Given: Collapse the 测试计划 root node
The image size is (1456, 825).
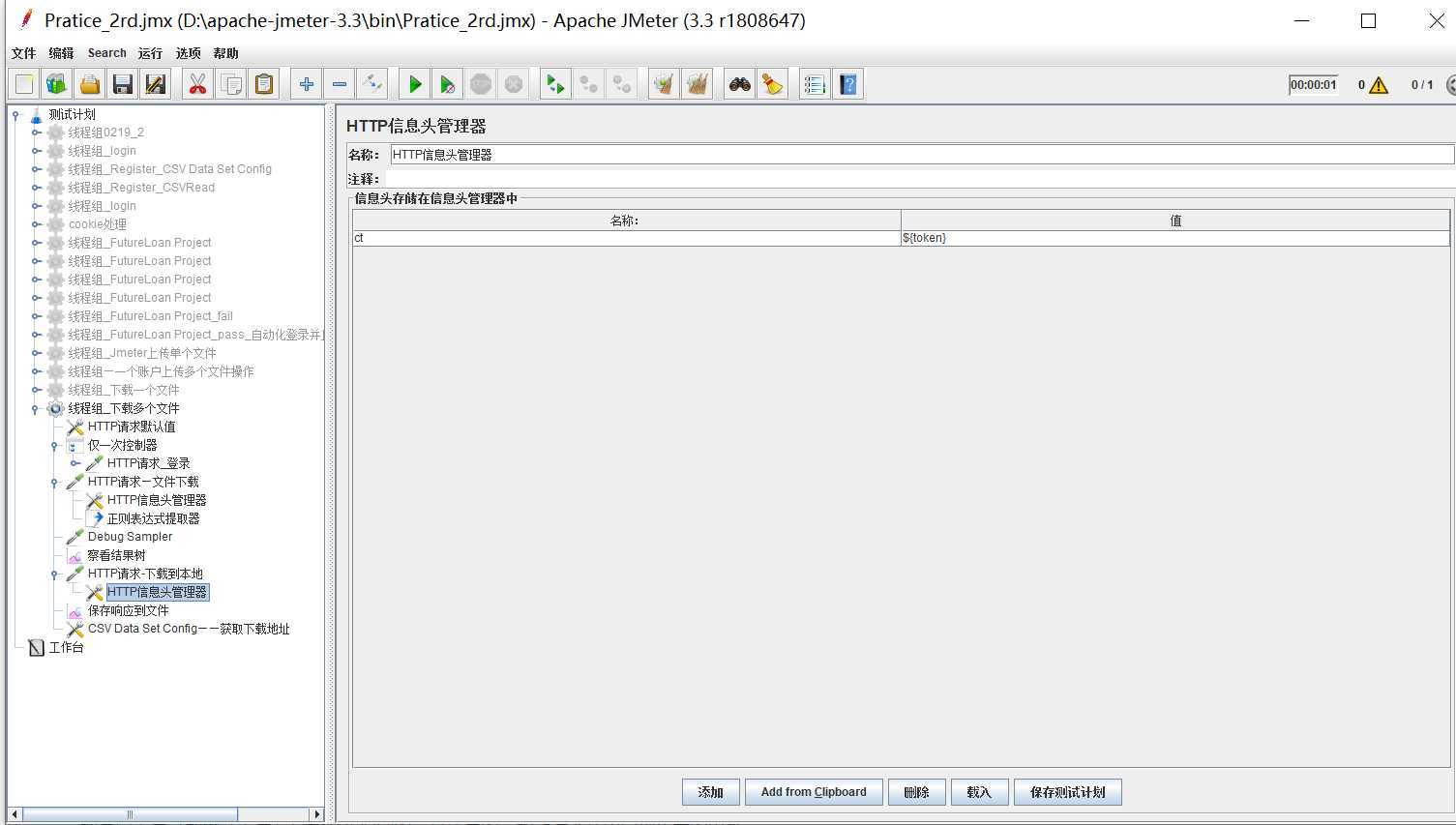Looking at the screenshot, I should 15,114.
